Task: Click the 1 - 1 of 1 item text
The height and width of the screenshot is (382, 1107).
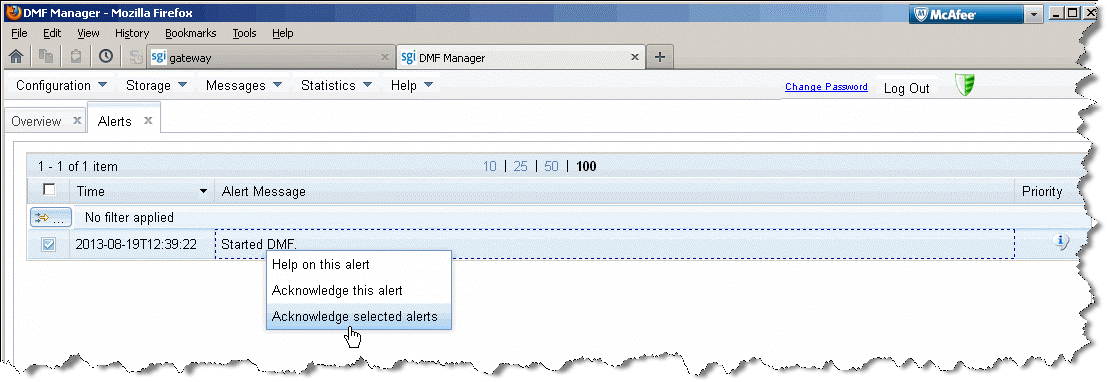Action: (78, 167)
